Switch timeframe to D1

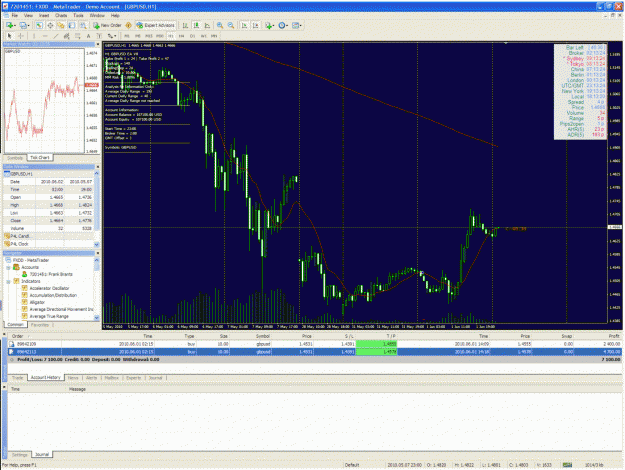[193, 36]
